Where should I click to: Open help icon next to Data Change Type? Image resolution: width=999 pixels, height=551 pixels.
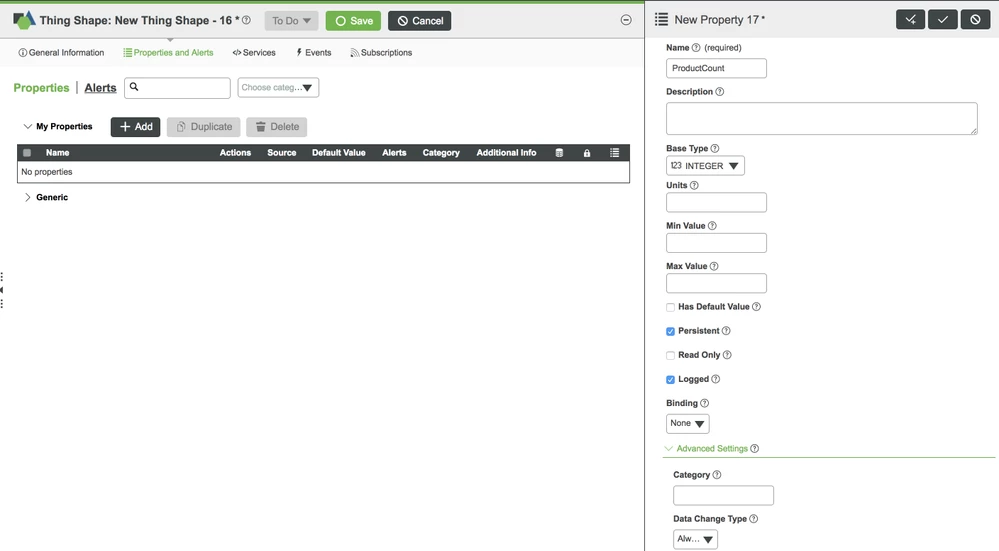tap(754, 519)
